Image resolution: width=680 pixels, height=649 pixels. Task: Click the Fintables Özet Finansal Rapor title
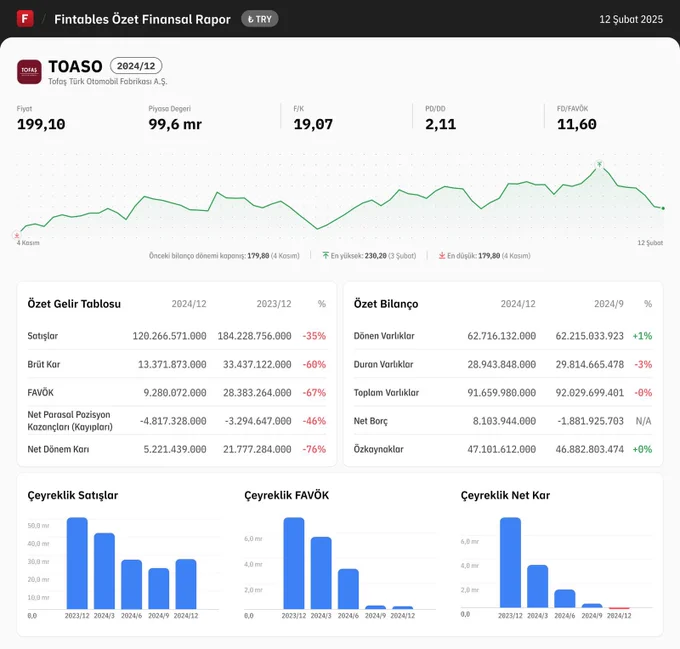pyautogui.click(x=142, y=19)
